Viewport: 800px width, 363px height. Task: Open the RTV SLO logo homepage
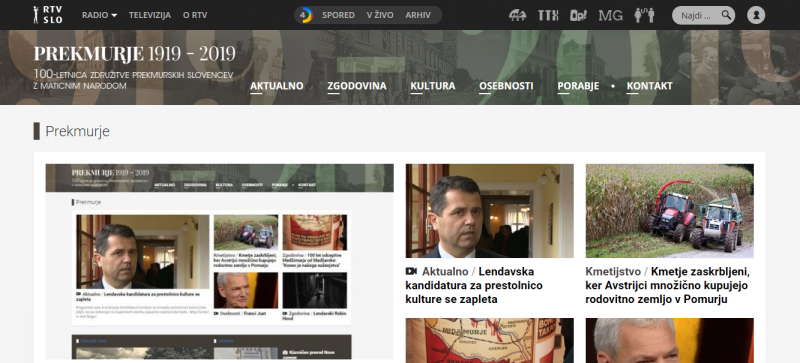tap(48, 15)
